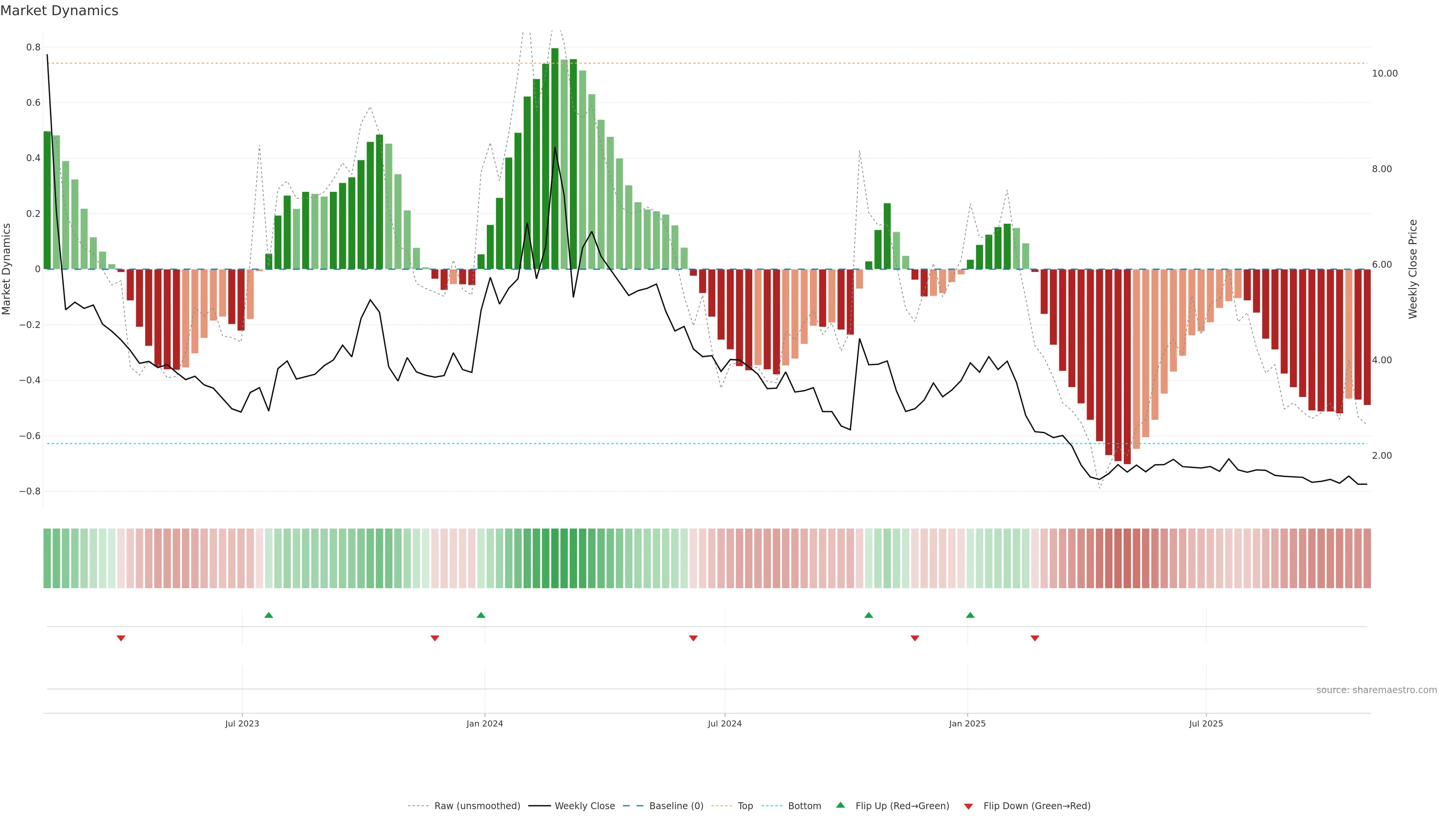1456x819 pixels.
Task: Click the Market Dynamics chart title
Action: click(59, 11)
